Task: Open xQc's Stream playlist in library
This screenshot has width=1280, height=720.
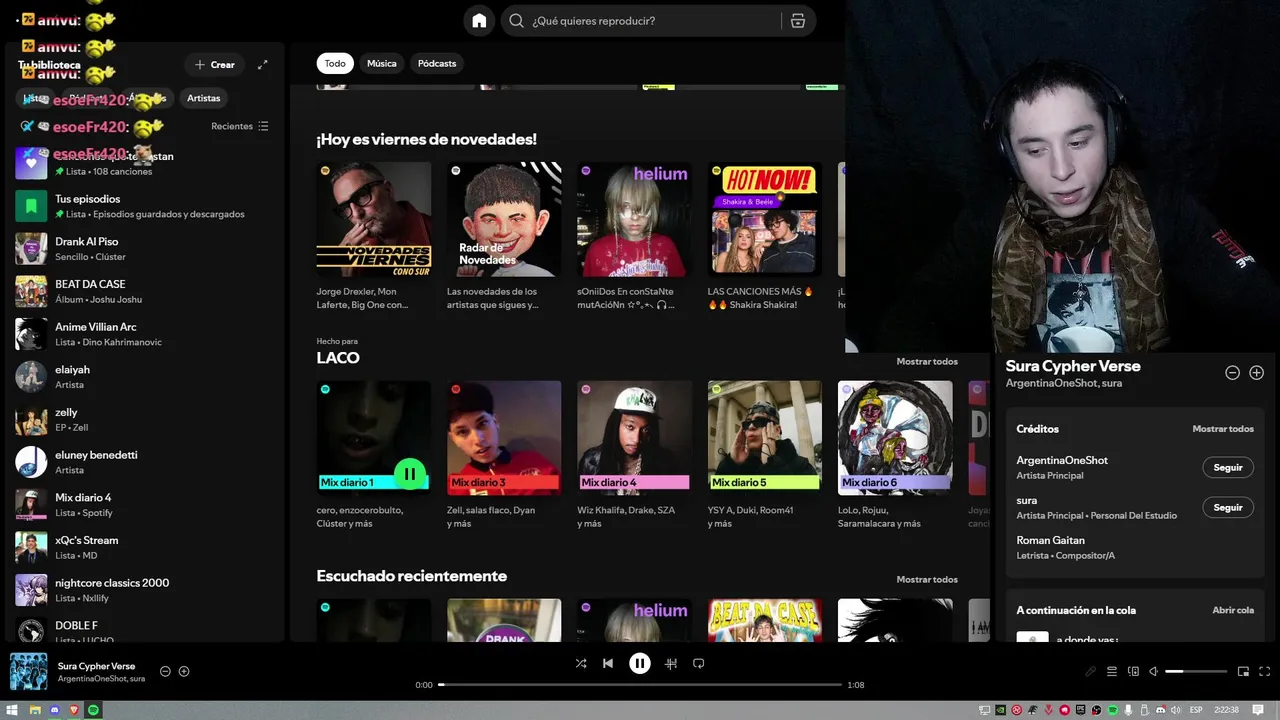Action: coord(147,547)
